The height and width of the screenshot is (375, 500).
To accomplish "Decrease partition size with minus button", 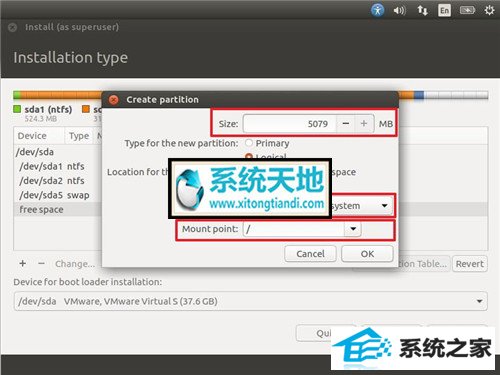I will click(346, 124).
